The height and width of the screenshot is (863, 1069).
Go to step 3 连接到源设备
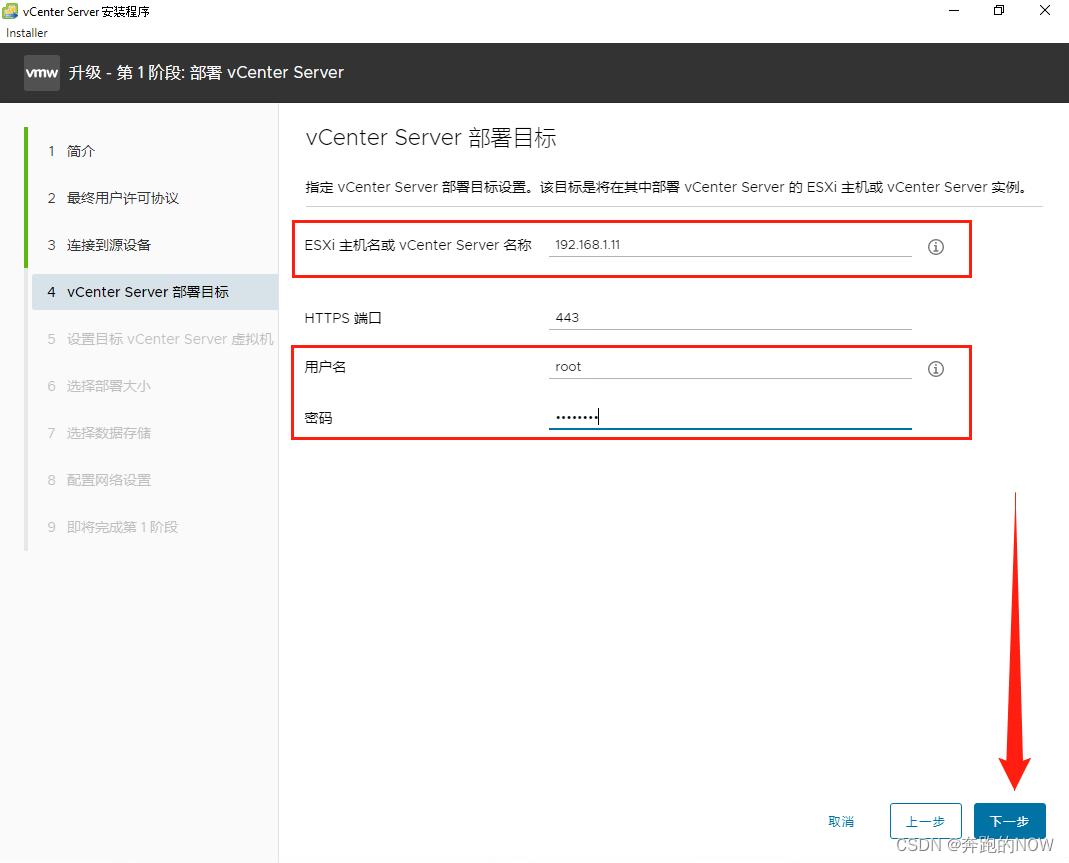pyautogui.click(x=99, y=245)
